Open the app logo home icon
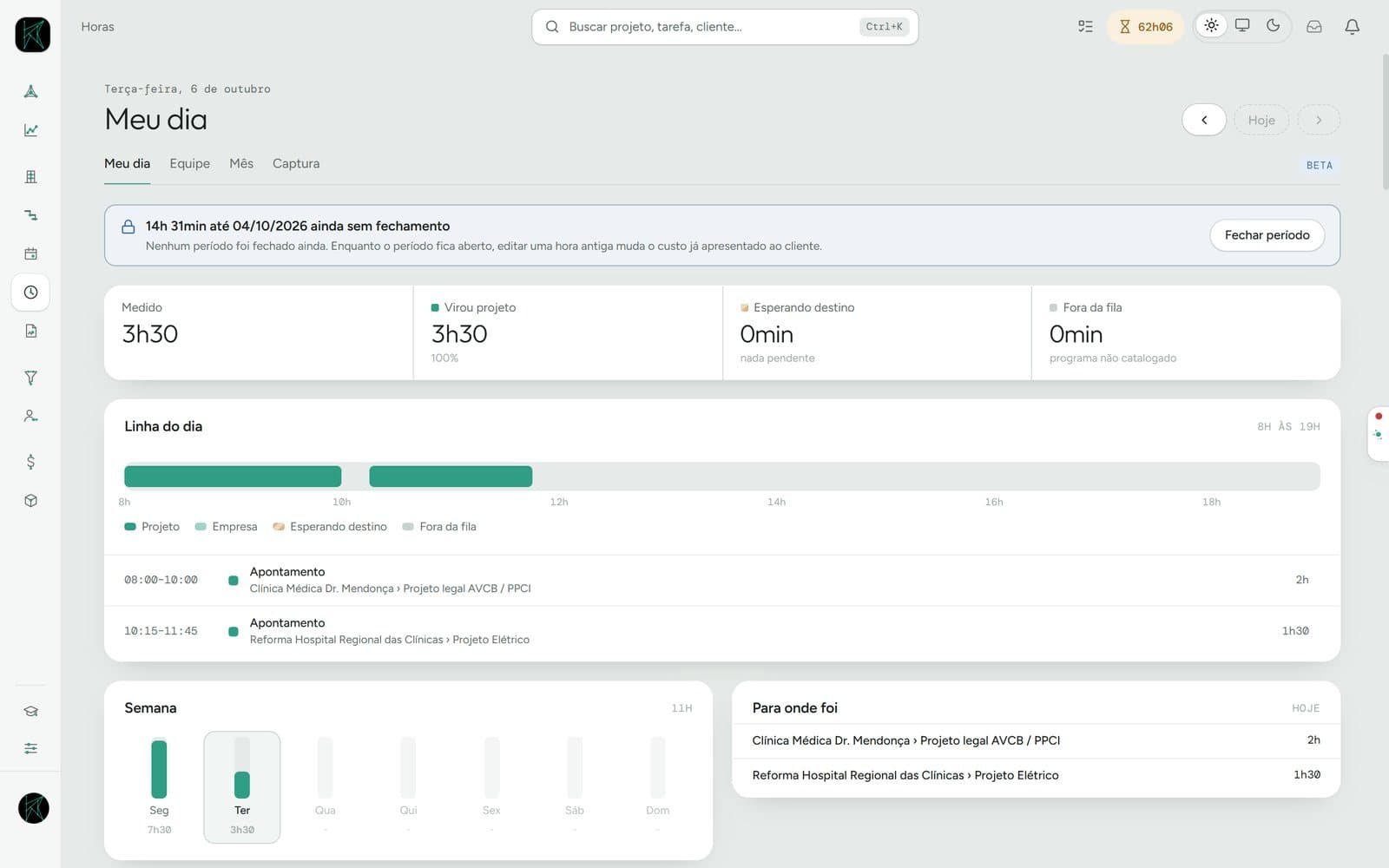Screen dimensions: 1389x868 [32, 35]
